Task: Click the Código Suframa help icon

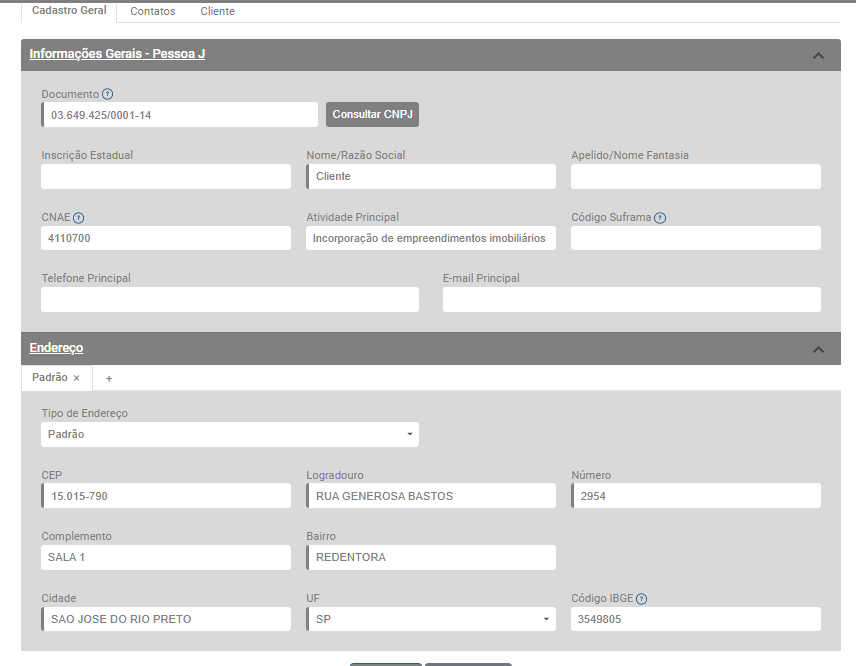Action: tap(660, 218)
